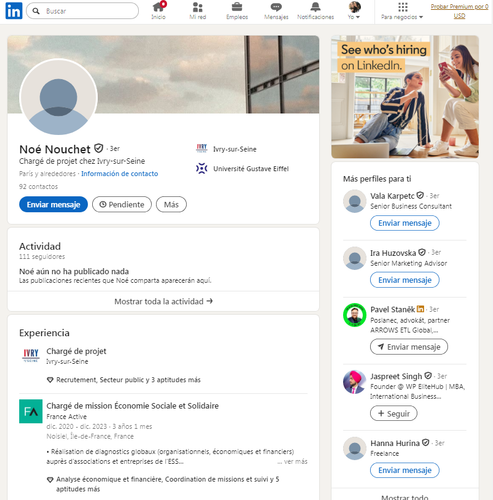Open the Chargé de projet position
This screenshot has width=493, height=500.
point(76,351)
